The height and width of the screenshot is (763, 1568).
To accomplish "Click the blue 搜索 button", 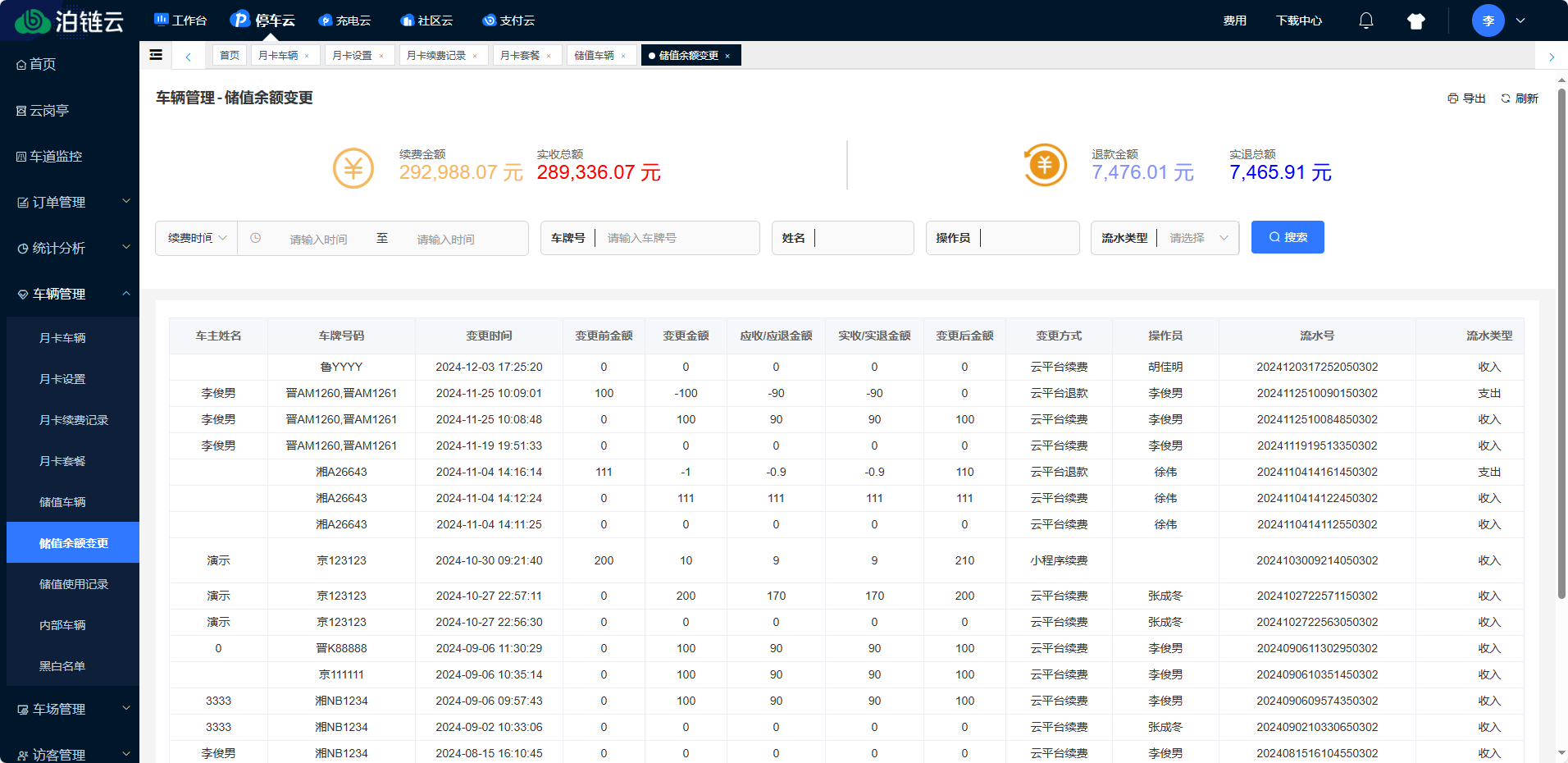I will (1288, 237).
